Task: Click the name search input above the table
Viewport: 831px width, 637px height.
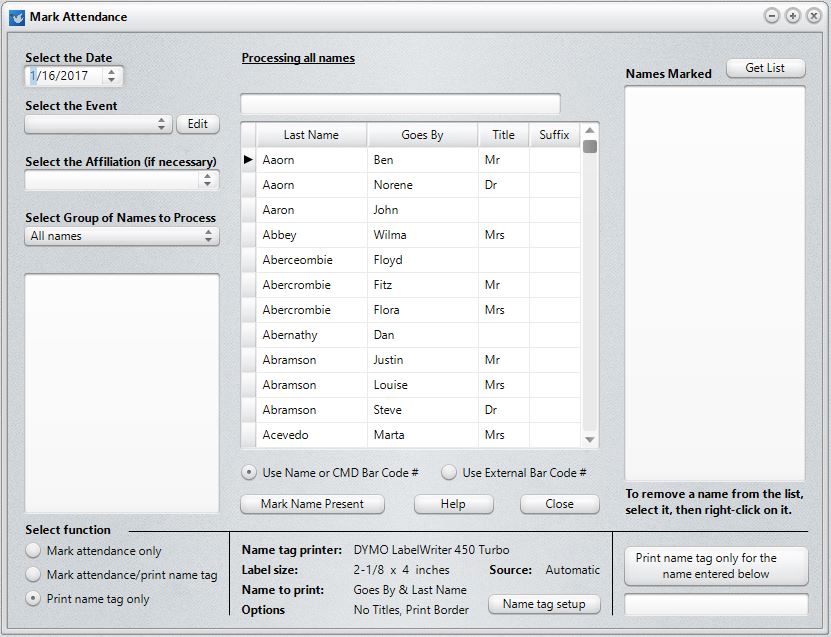Action: pos(400,103)
